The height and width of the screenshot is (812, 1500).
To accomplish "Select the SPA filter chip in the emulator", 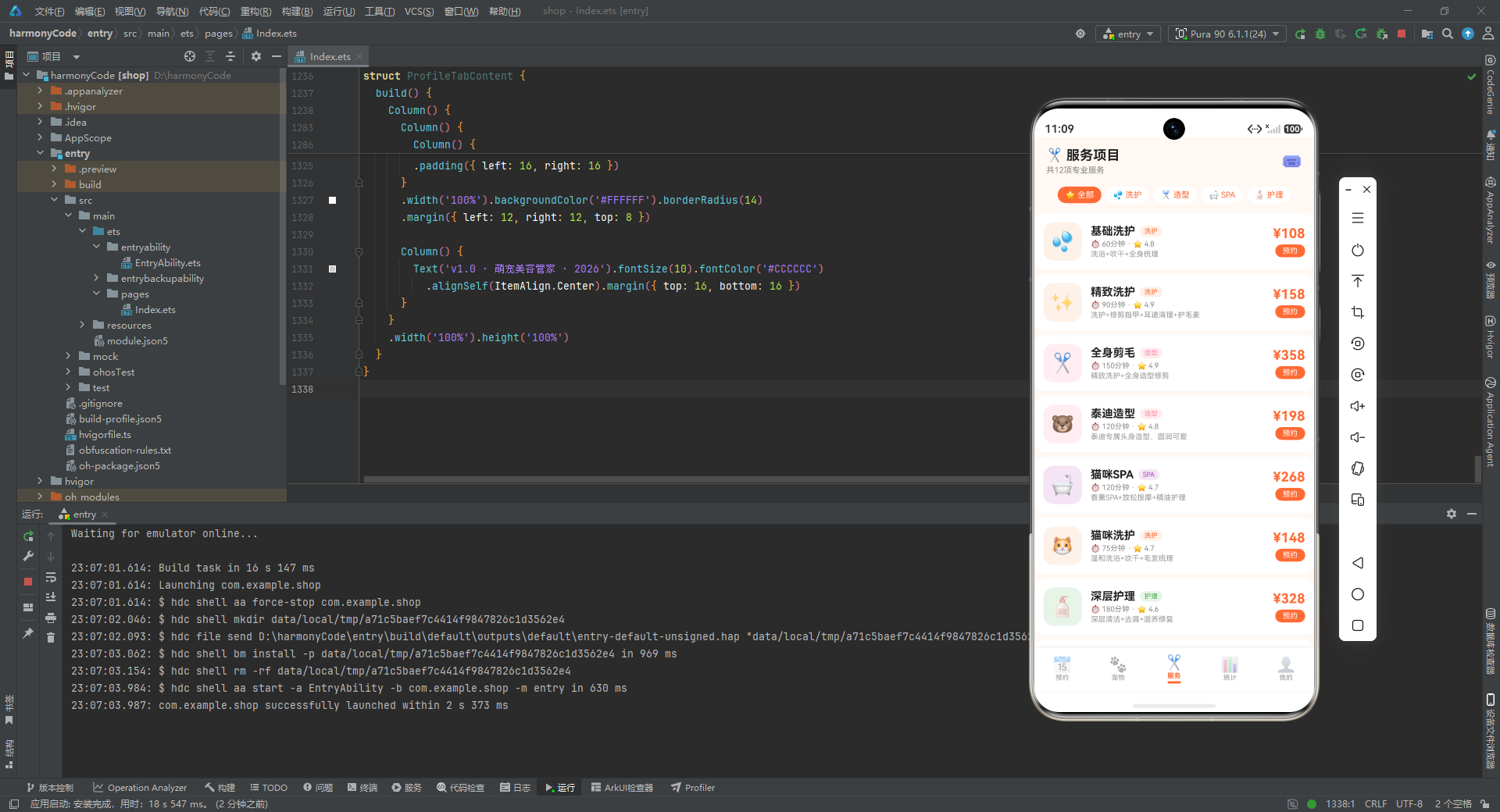I will click(x=1222, y=194).
